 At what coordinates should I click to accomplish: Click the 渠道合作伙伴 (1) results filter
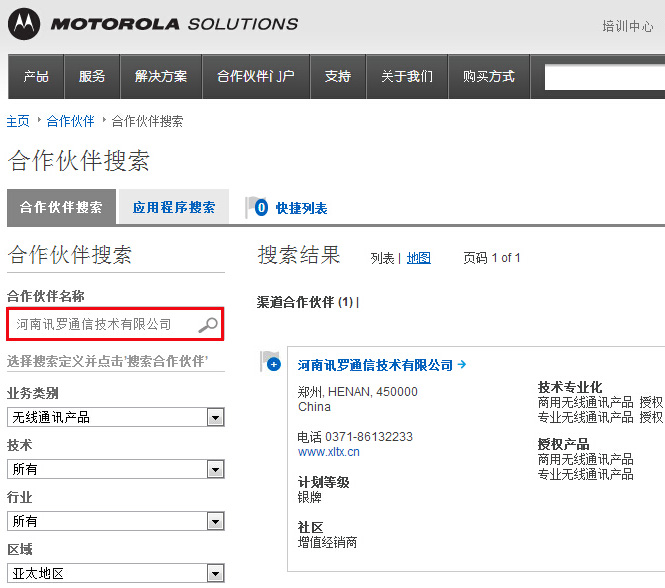click(305, 302)
